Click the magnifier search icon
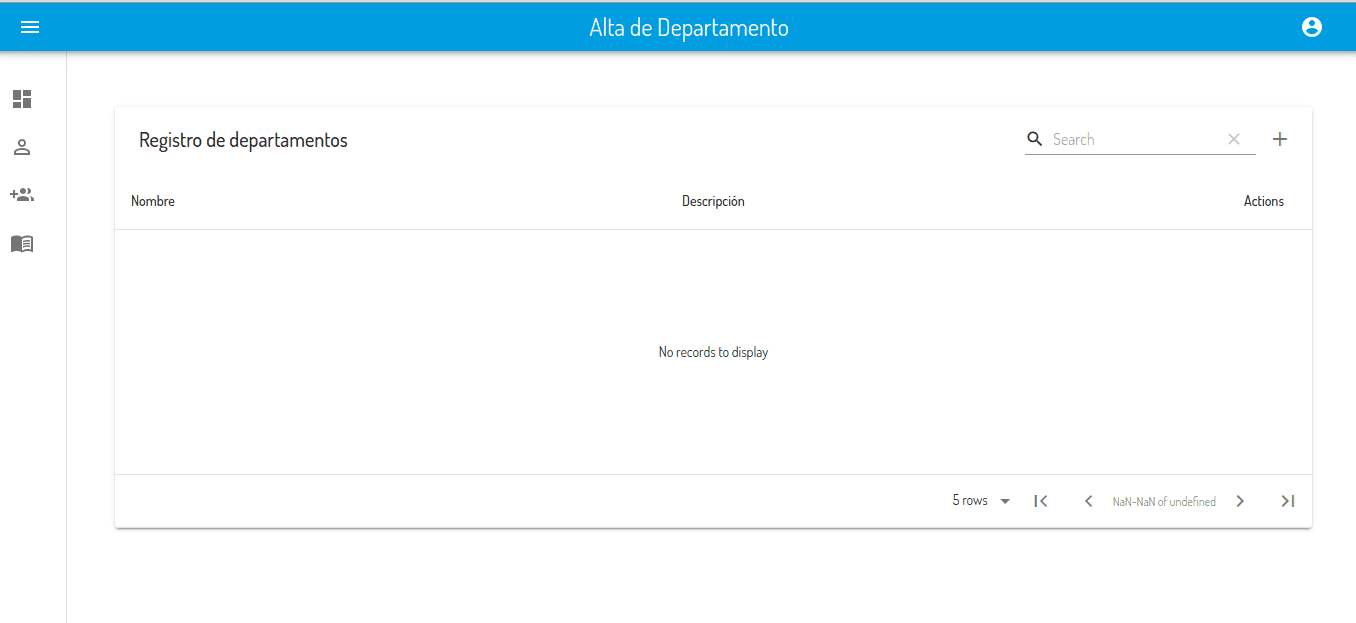Screen dimensions: 1356x623 1035,139
